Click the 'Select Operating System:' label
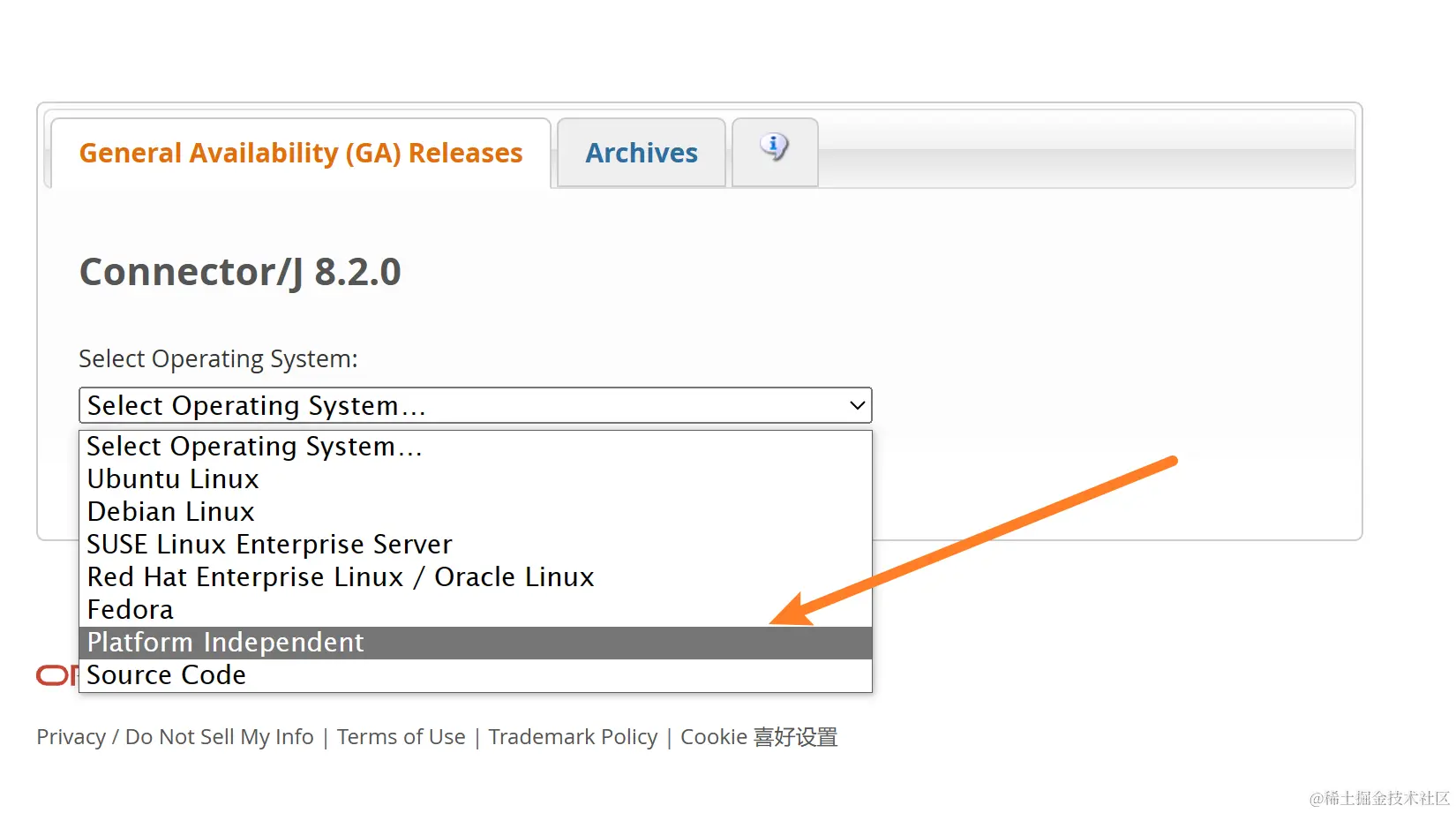The height and width of the screenshot is (813, 1456). coord(218,359)
